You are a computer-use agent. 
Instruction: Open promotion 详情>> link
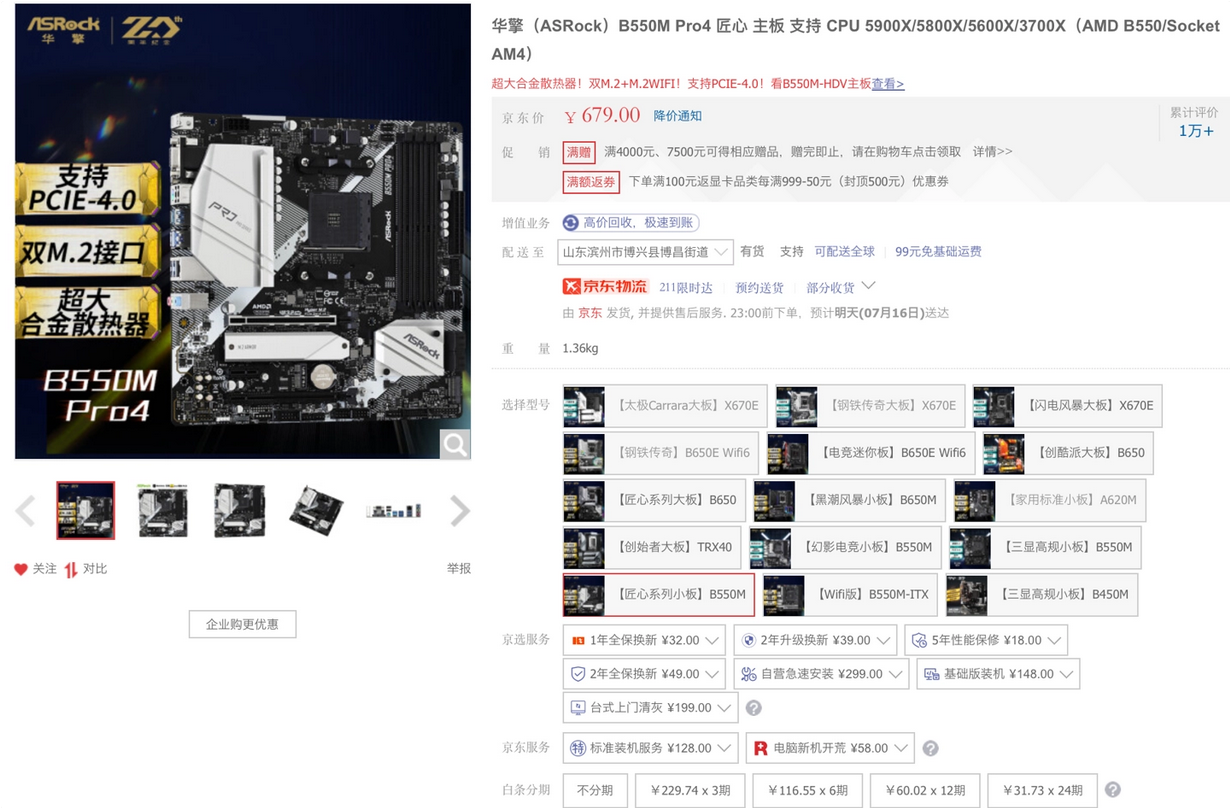992,152
